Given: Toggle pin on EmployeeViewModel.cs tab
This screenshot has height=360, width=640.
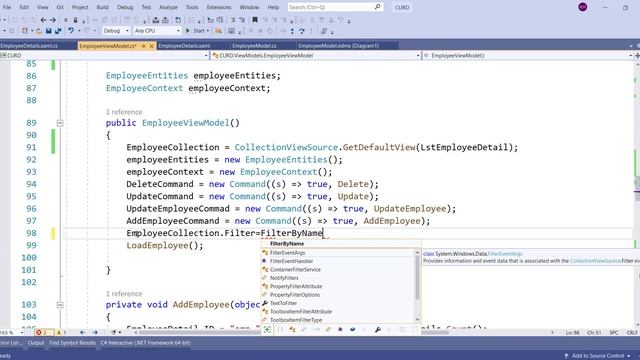Looking at the screenshot, I should click(x=143, y=46).
